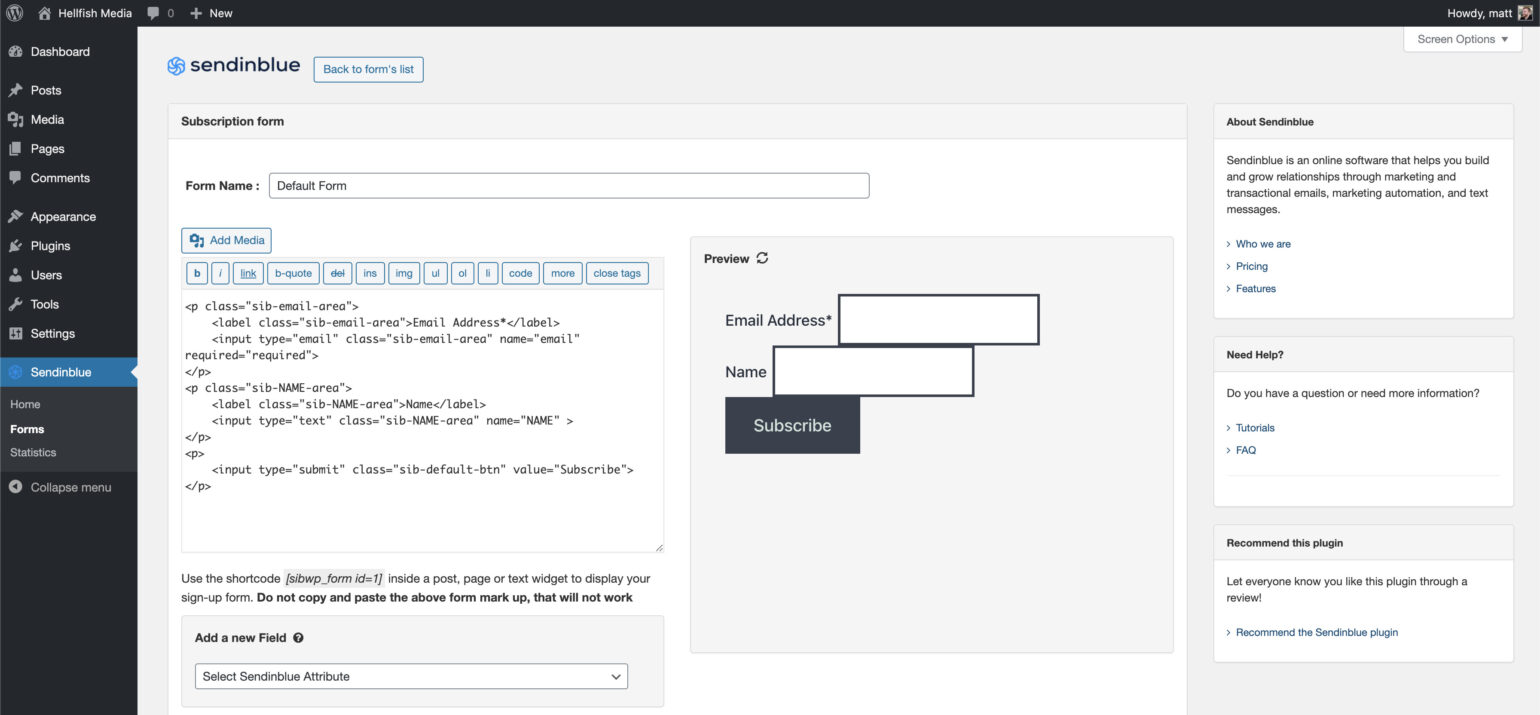Click the Sendinblue sidebar logo icon
The image size is (1540, 715).
15,372
